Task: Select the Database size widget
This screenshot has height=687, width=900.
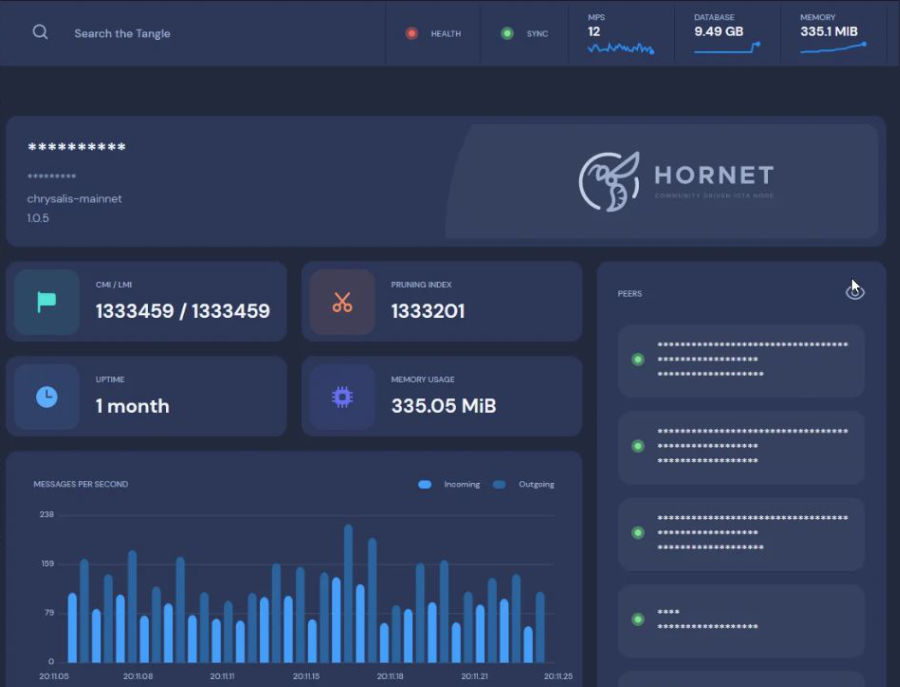Action: pos(727,35)
